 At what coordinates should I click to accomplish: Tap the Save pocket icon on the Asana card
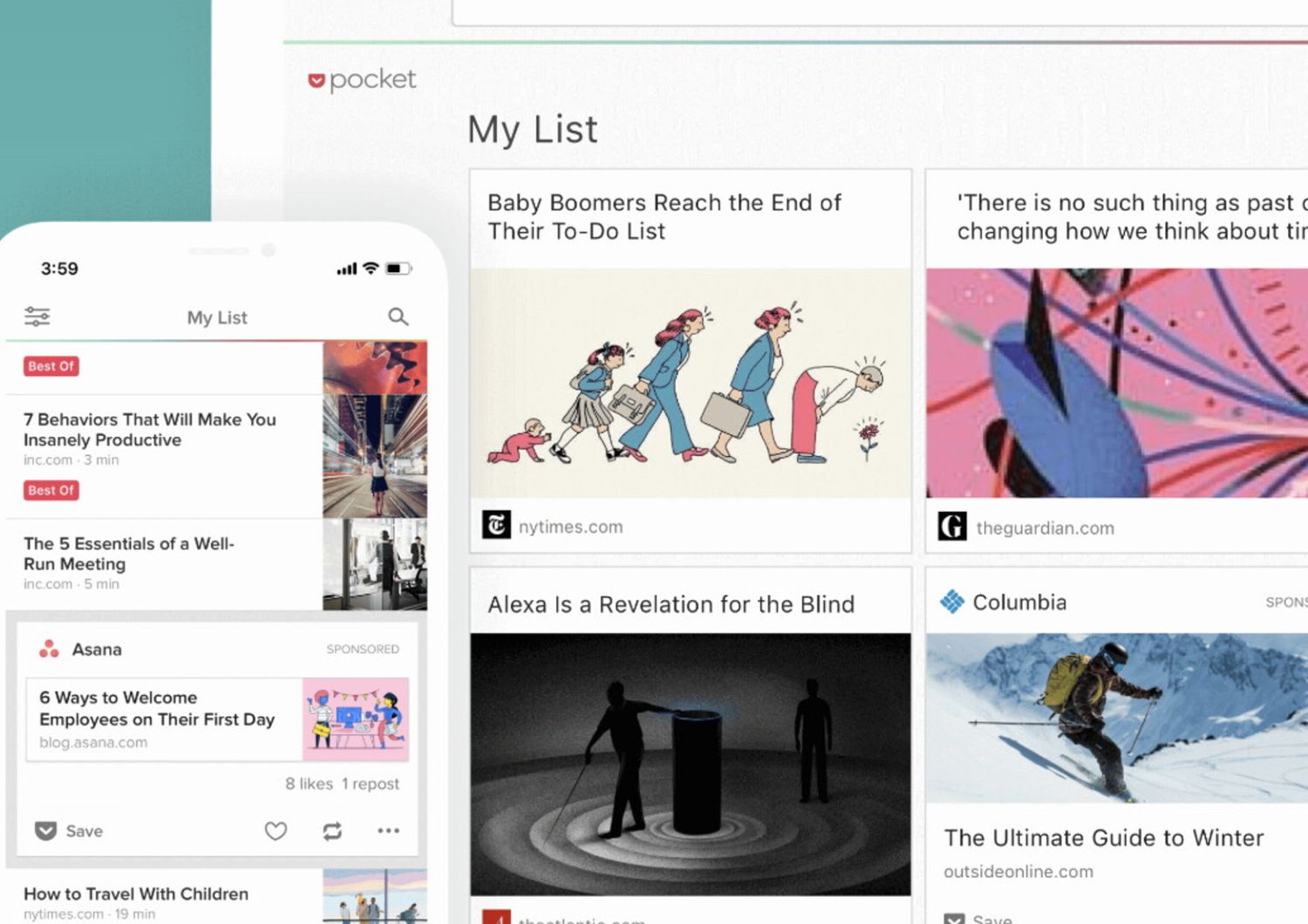pos(45,831)
